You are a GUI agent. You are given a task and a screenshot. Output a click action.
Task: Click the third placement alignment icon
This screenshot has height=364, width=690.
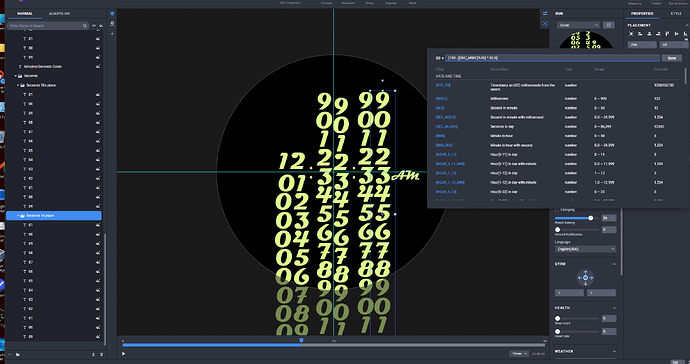(650, 34)
